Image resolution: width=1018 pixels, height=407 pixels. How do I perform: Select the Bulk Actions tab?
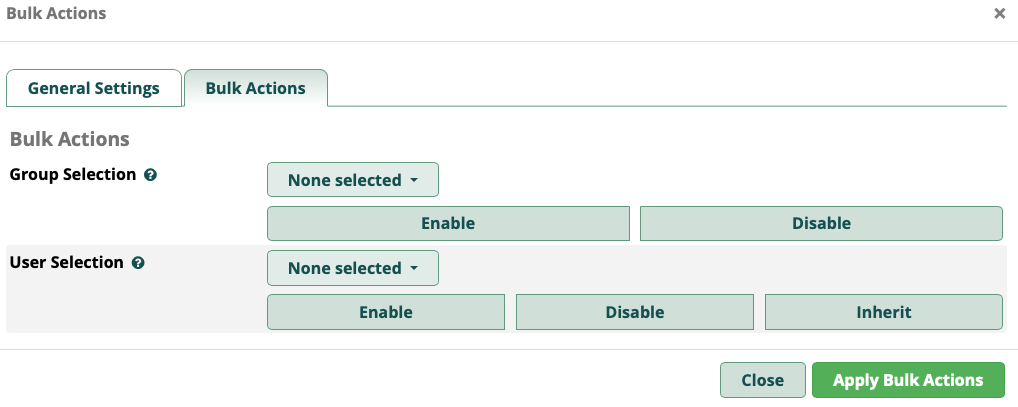click(x=256, y=88)
